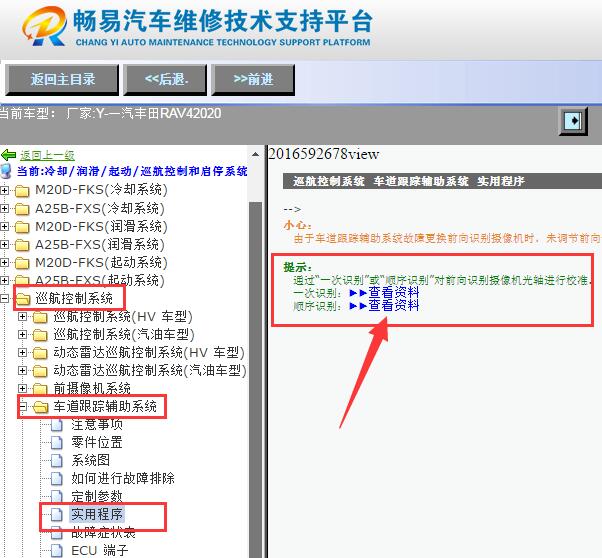Expand 巡航控制系统(HV 车型) node
Screen dimensions: 602x558
(23, 316)
